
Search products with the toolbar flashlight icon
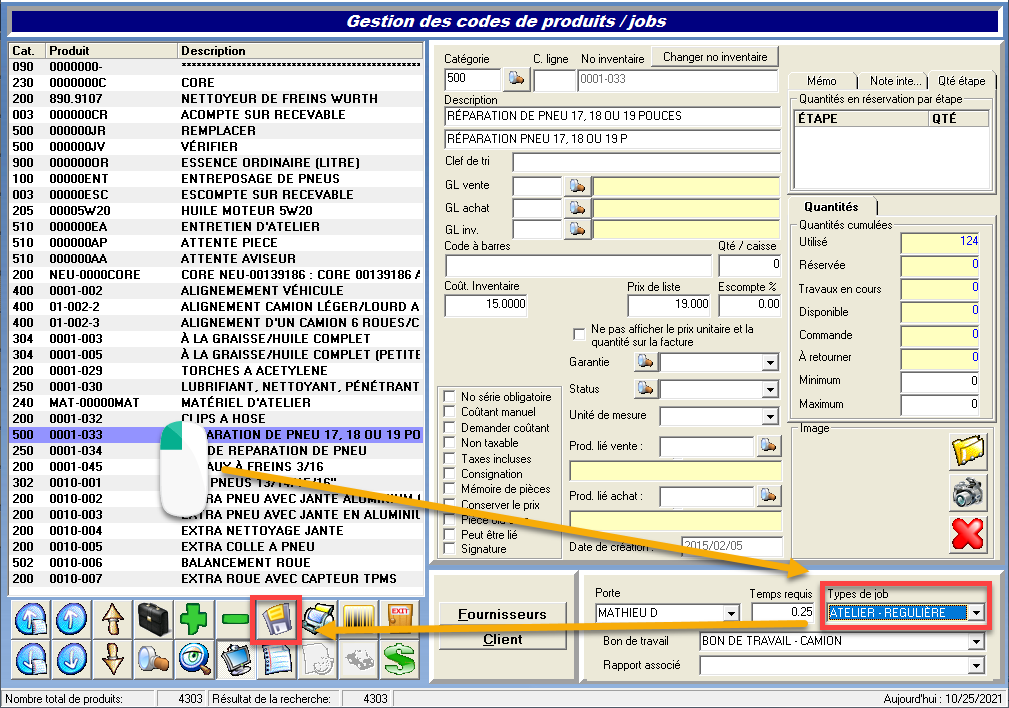point(153,660)
